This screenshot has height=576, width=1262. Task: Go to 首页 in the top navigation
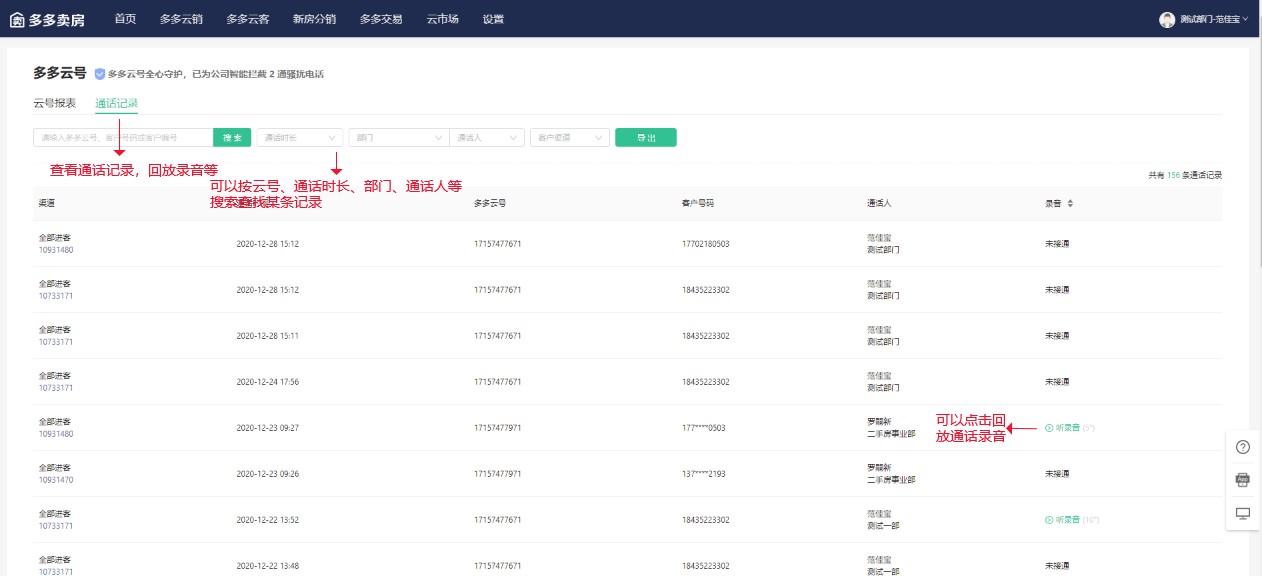pos(125,19)
